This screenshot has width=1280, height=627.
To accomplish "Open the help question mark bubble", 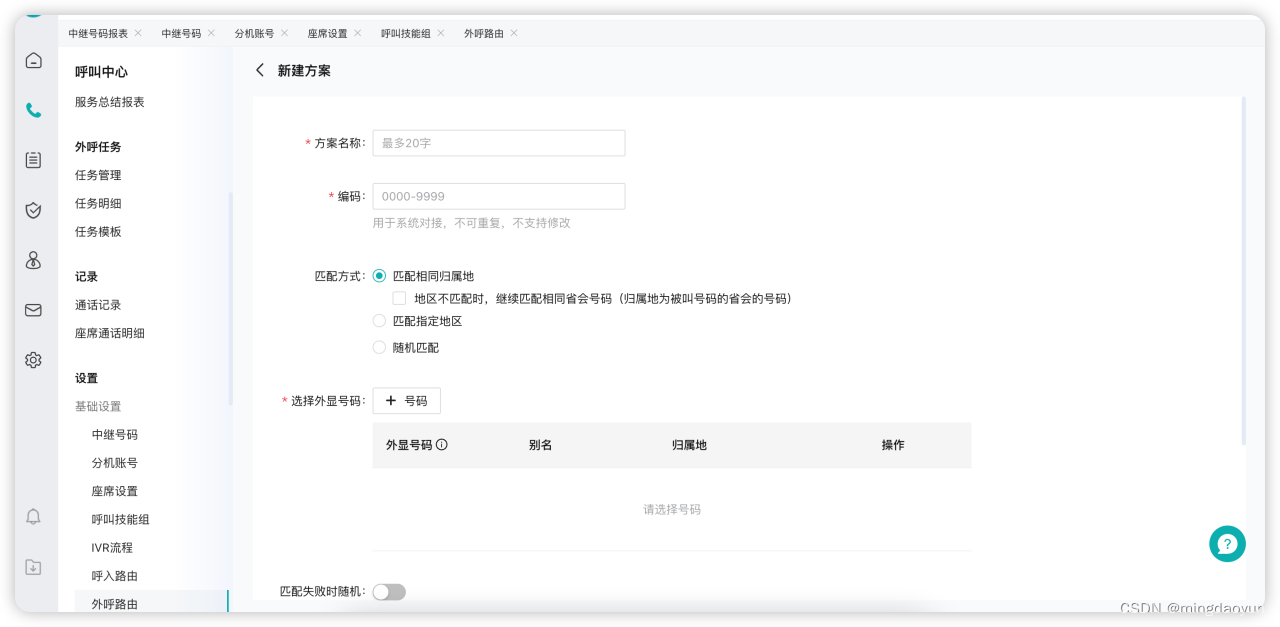I will (1227, 543).
